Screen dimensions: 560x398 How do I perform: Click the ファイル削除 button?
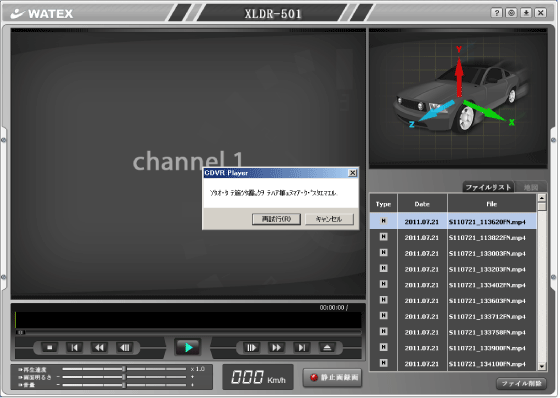[x=521, y=383]
